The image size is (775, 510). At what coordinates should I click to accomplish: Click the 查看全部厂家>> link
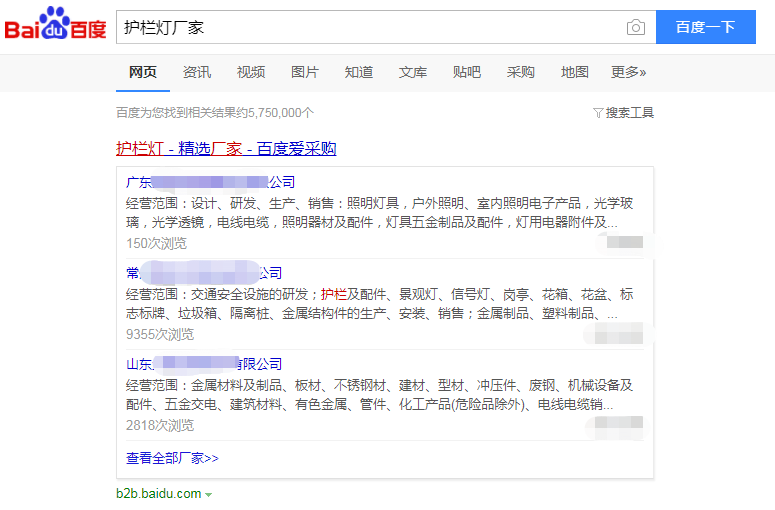[x=172, y=458]
